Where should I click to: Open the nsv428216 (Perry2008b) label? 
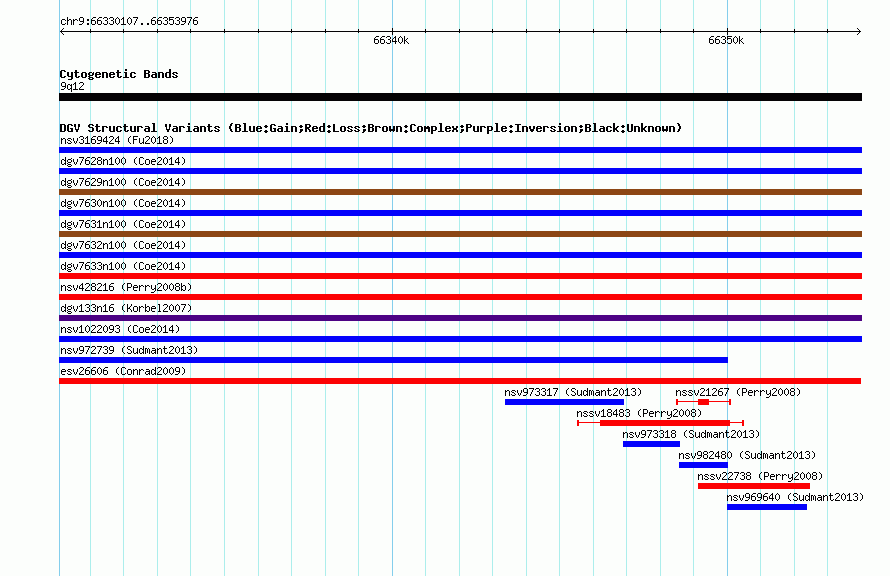point(126,287)
